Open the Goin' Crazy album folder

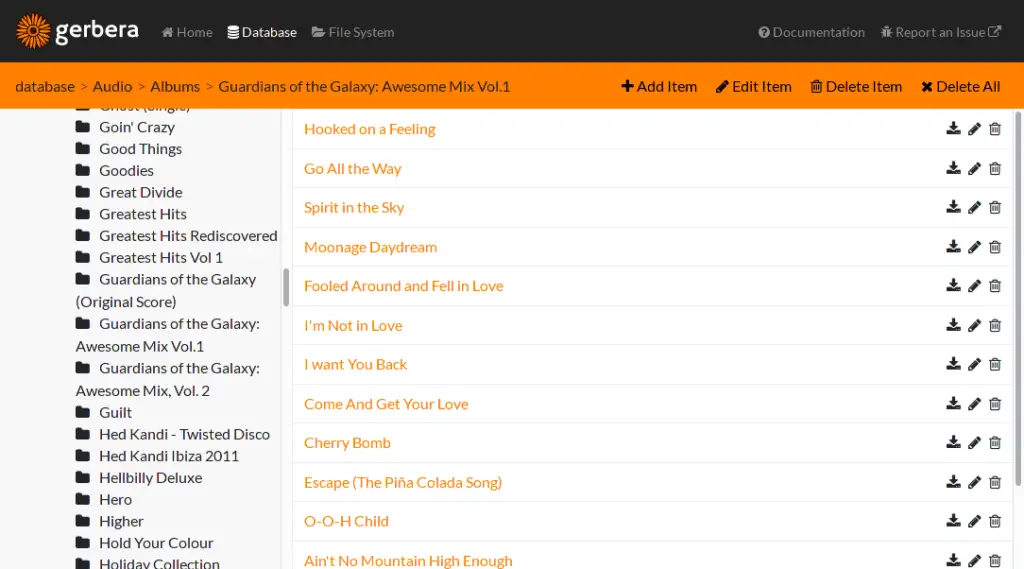pos(125,127)
